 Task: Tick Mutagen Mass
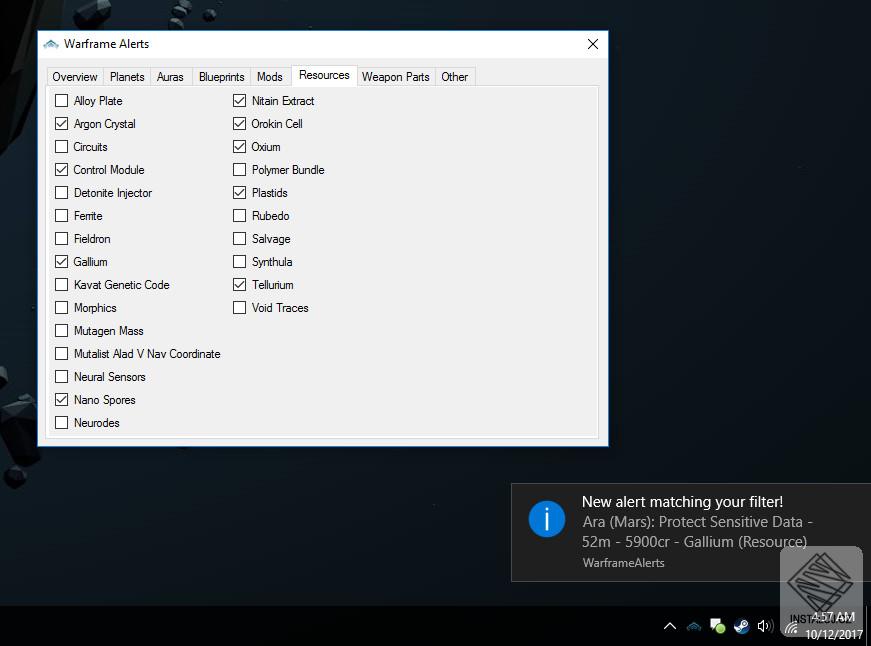[62, 330]
